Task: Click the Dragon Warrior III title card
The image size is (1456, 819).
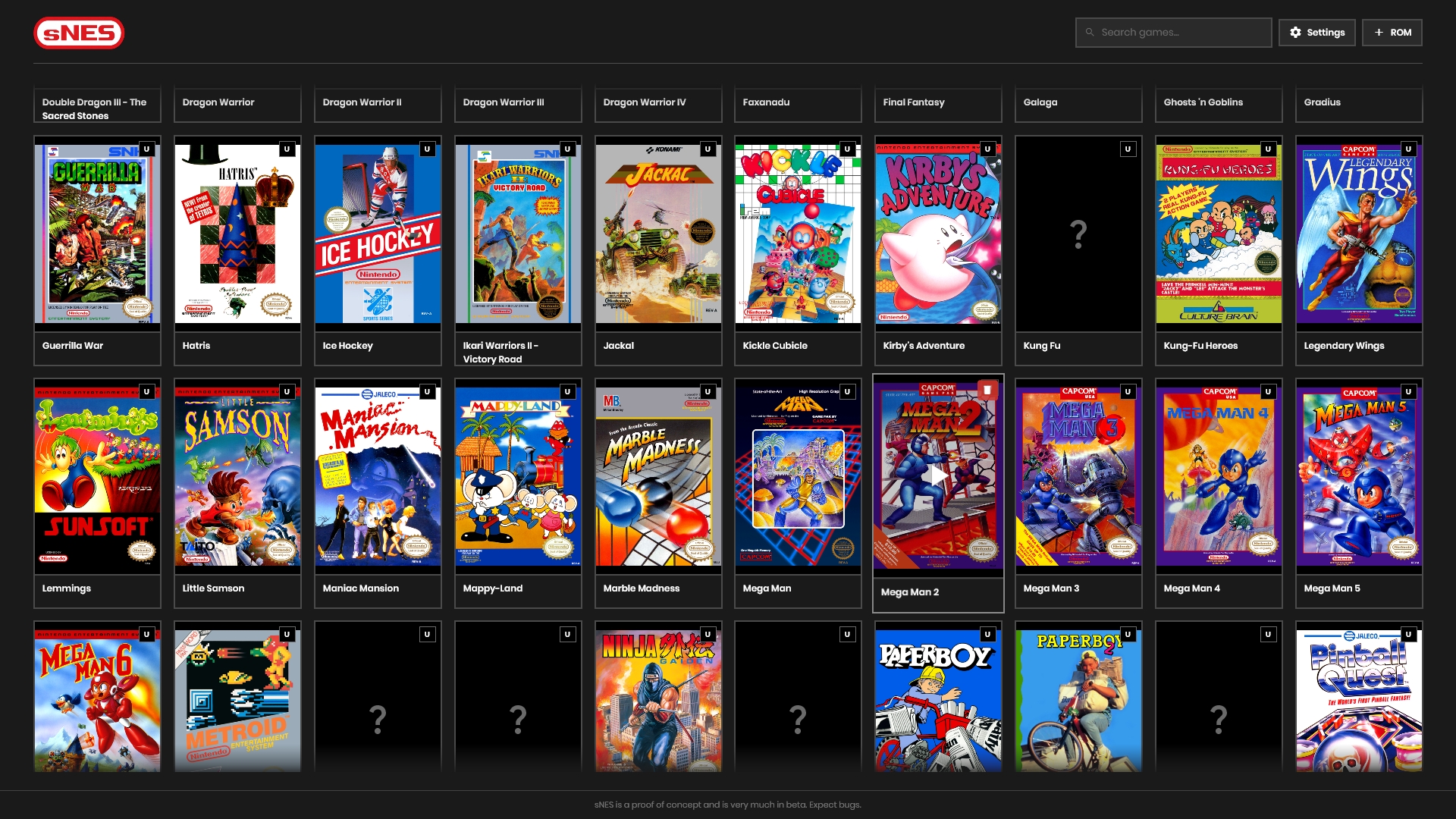Action: click(x=517, y=104)
